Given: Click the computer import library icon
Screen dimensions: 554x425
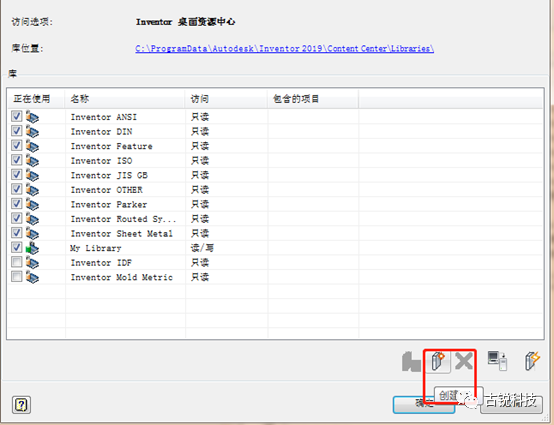Looking at the screenshot, I should coord(497,361).
